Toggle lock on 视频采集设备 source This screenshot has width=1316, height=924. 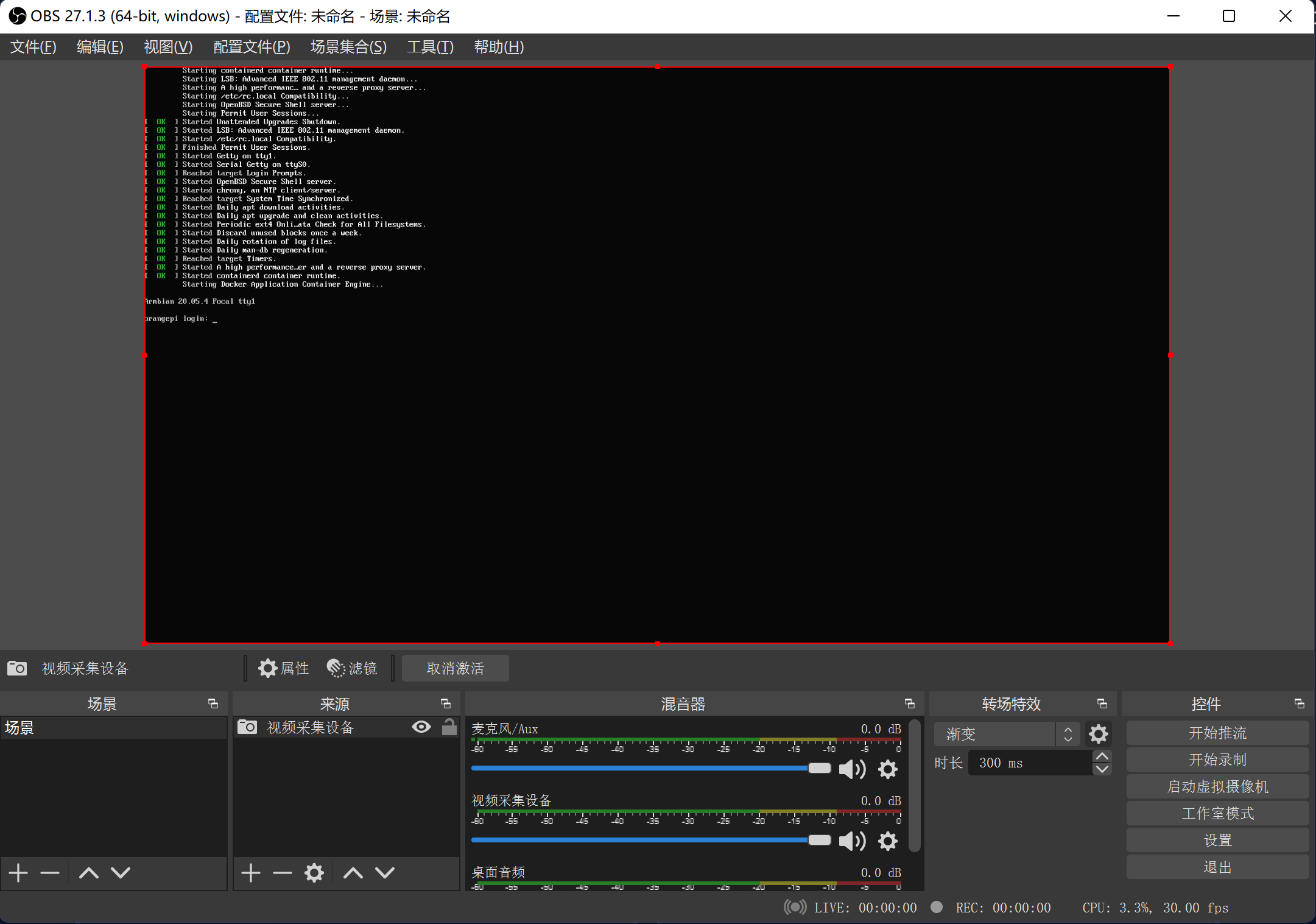pos(449,727)
